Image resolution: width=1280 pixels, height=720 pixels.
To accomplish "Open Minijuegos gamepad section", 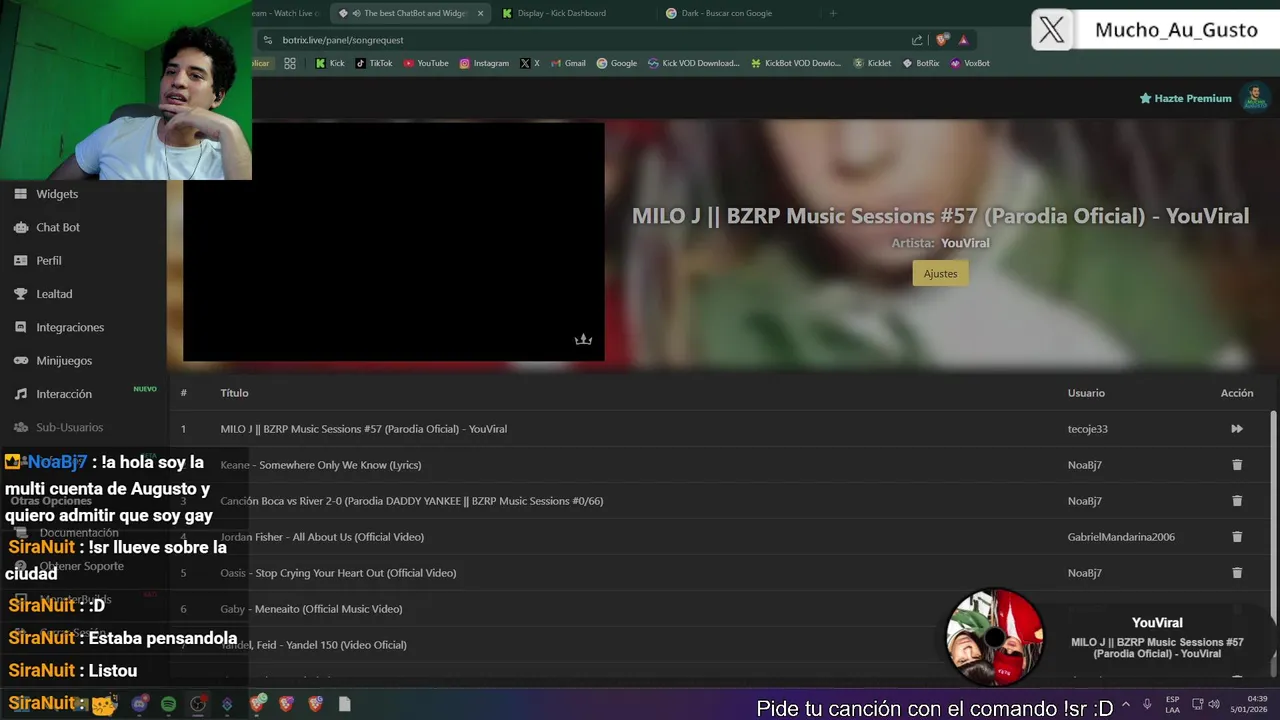I will tap(64, 360).
